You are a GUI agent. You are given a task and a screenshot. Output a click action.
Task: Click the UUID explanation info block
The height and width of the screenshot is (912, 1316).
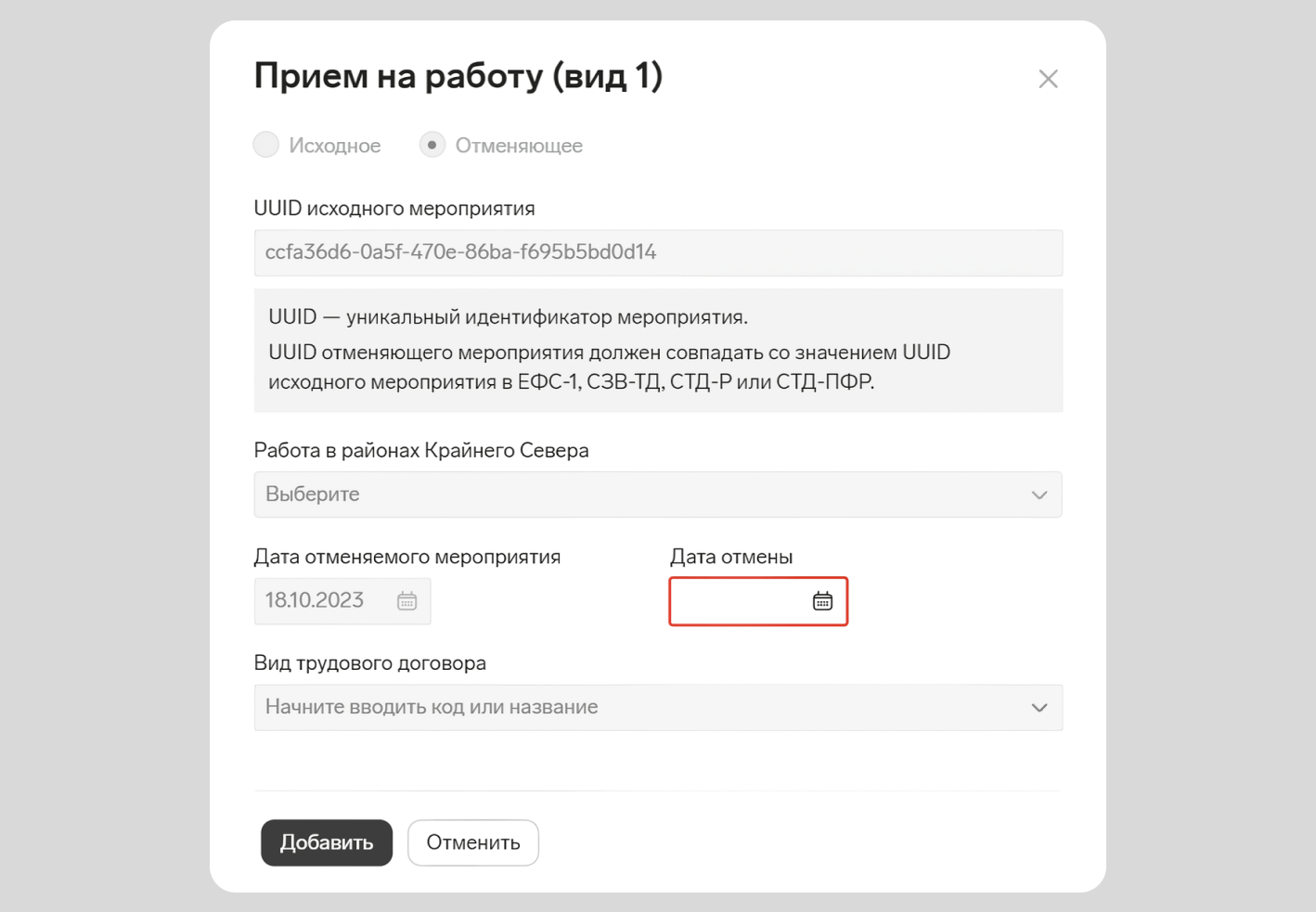click(658, 350)
